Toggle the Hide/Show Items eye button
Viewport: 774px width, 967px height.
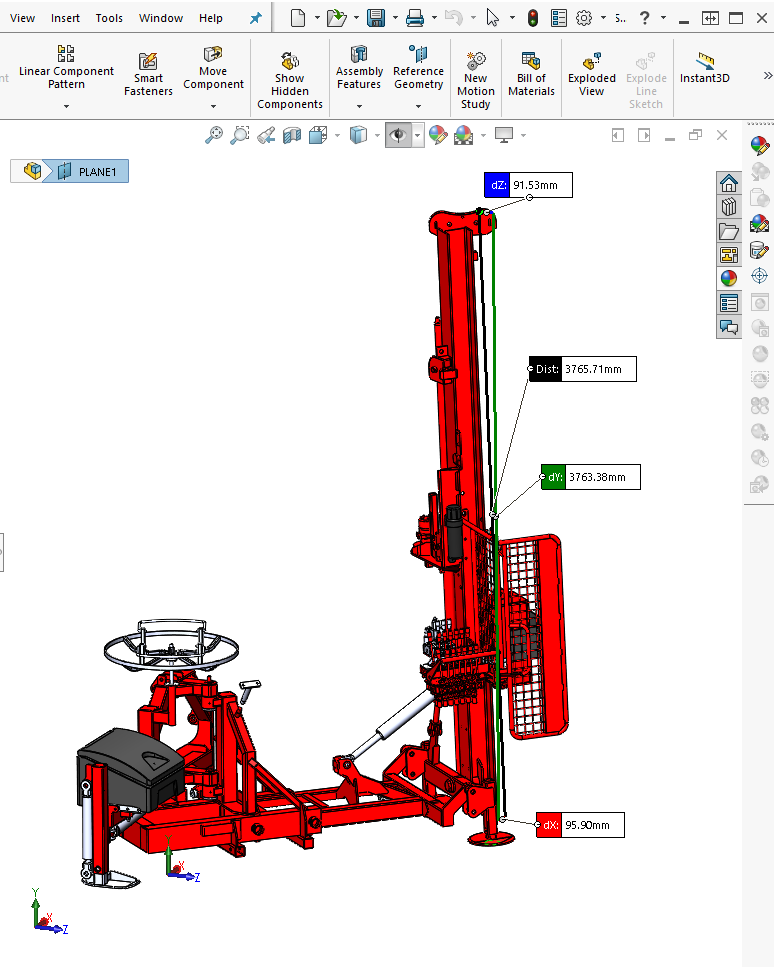[398, 135]
